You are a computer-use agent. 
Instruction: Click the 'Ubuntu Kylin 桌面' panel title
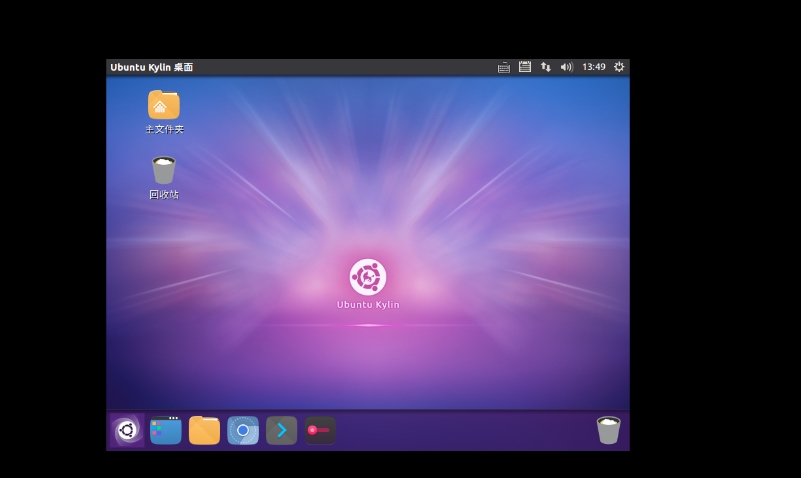pyautogui.click(x=152, y=67)
